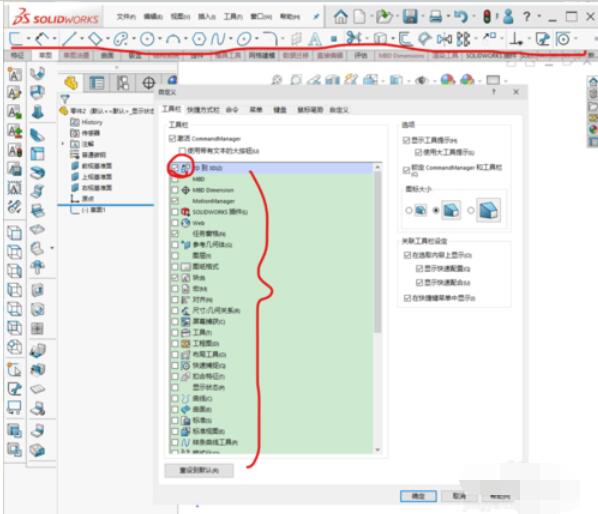Open the Save icon dropdown arrow

click(x=423, y=16)
